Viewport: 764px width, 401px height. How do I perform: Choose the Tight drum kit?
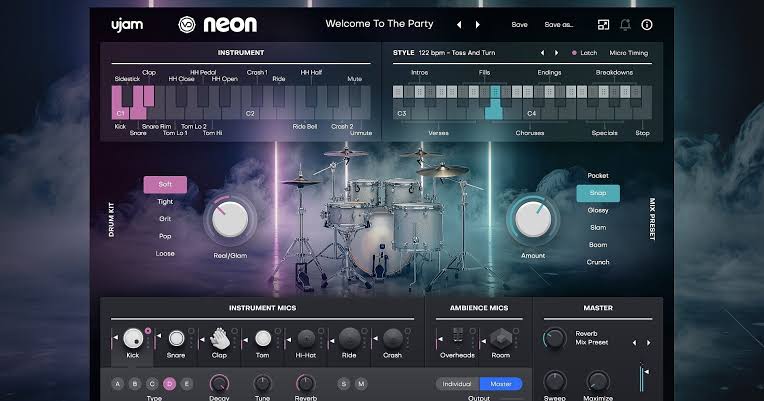[x=165, y=202]
